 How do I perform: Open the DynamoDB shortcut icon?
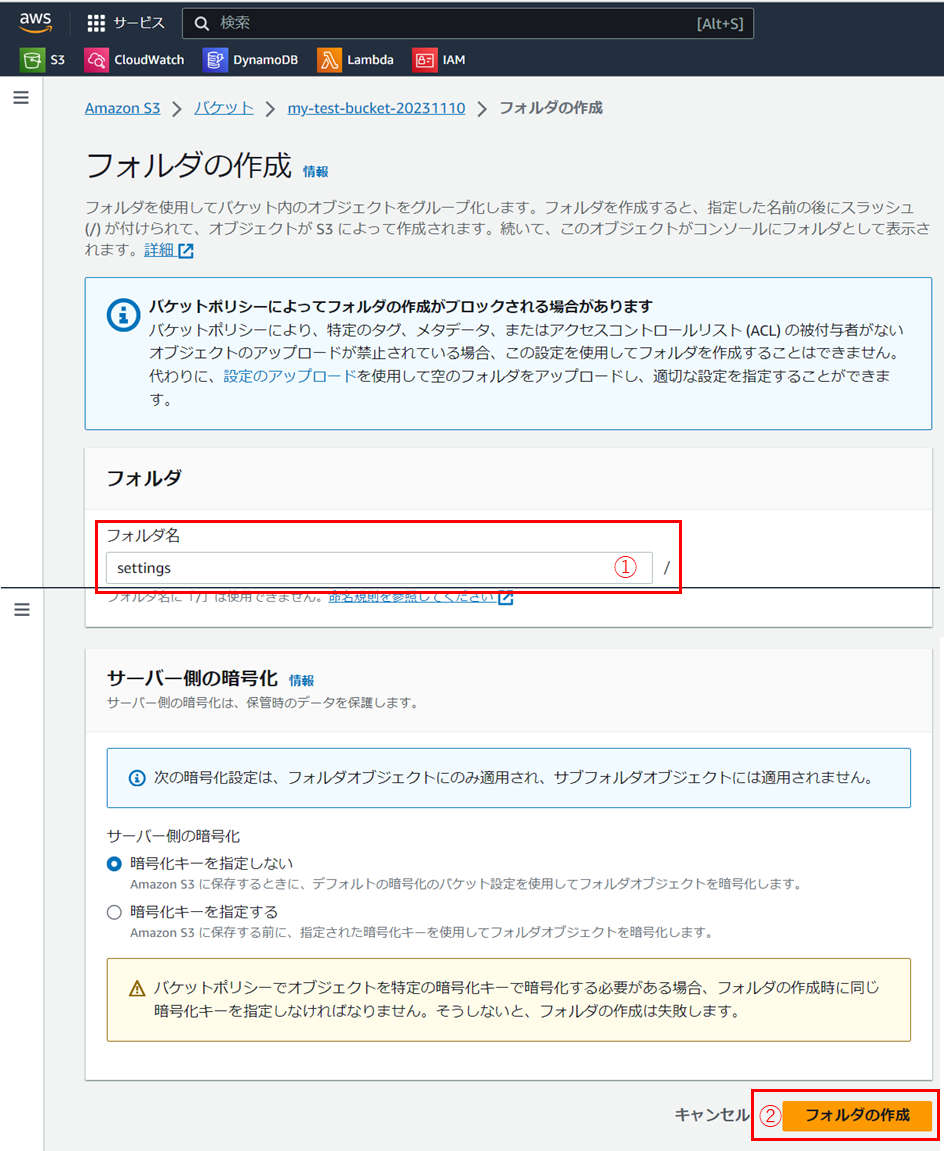pos(214,60)
